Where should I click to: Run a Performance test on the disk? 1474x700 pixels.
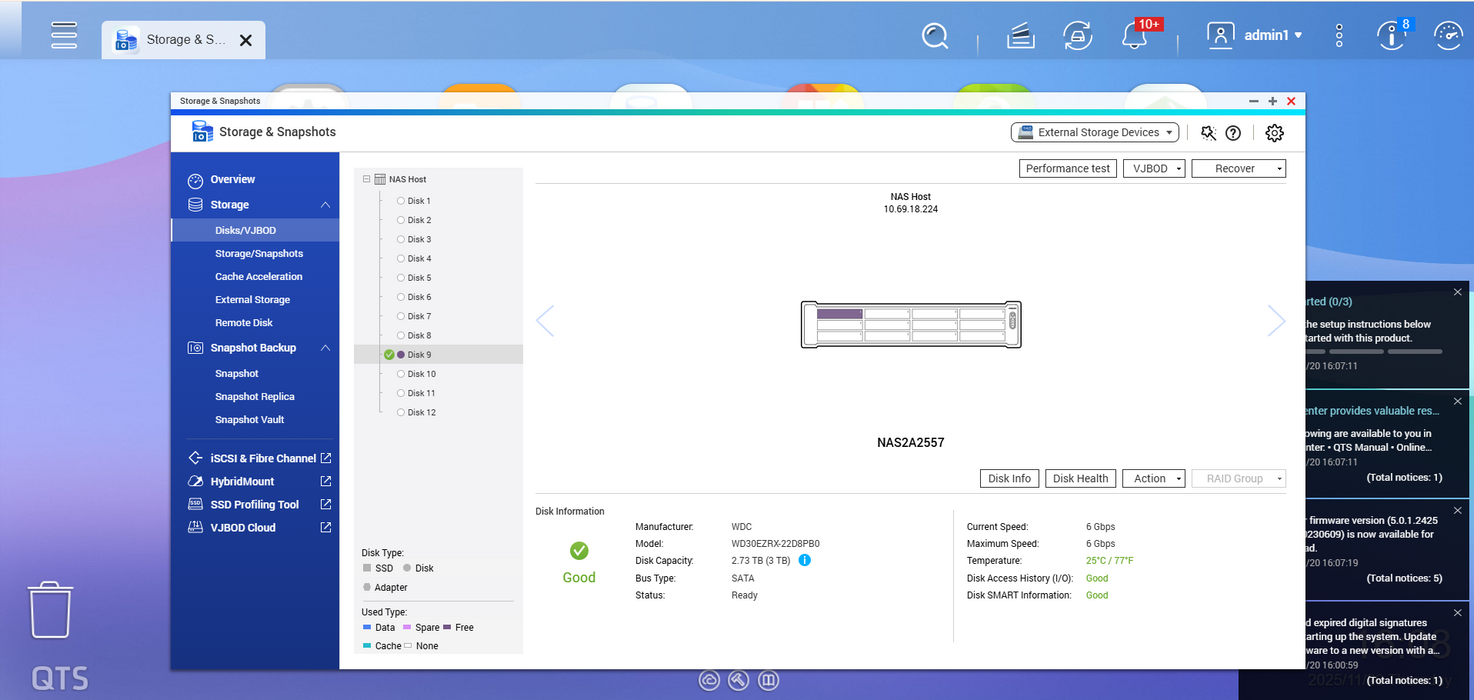pyautogui.click(x=1067, y=168)
